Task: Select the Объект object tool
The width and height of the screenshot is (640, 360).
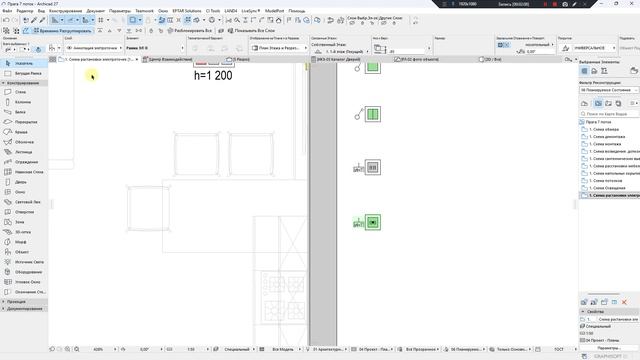Action: (x=24, y=252)
